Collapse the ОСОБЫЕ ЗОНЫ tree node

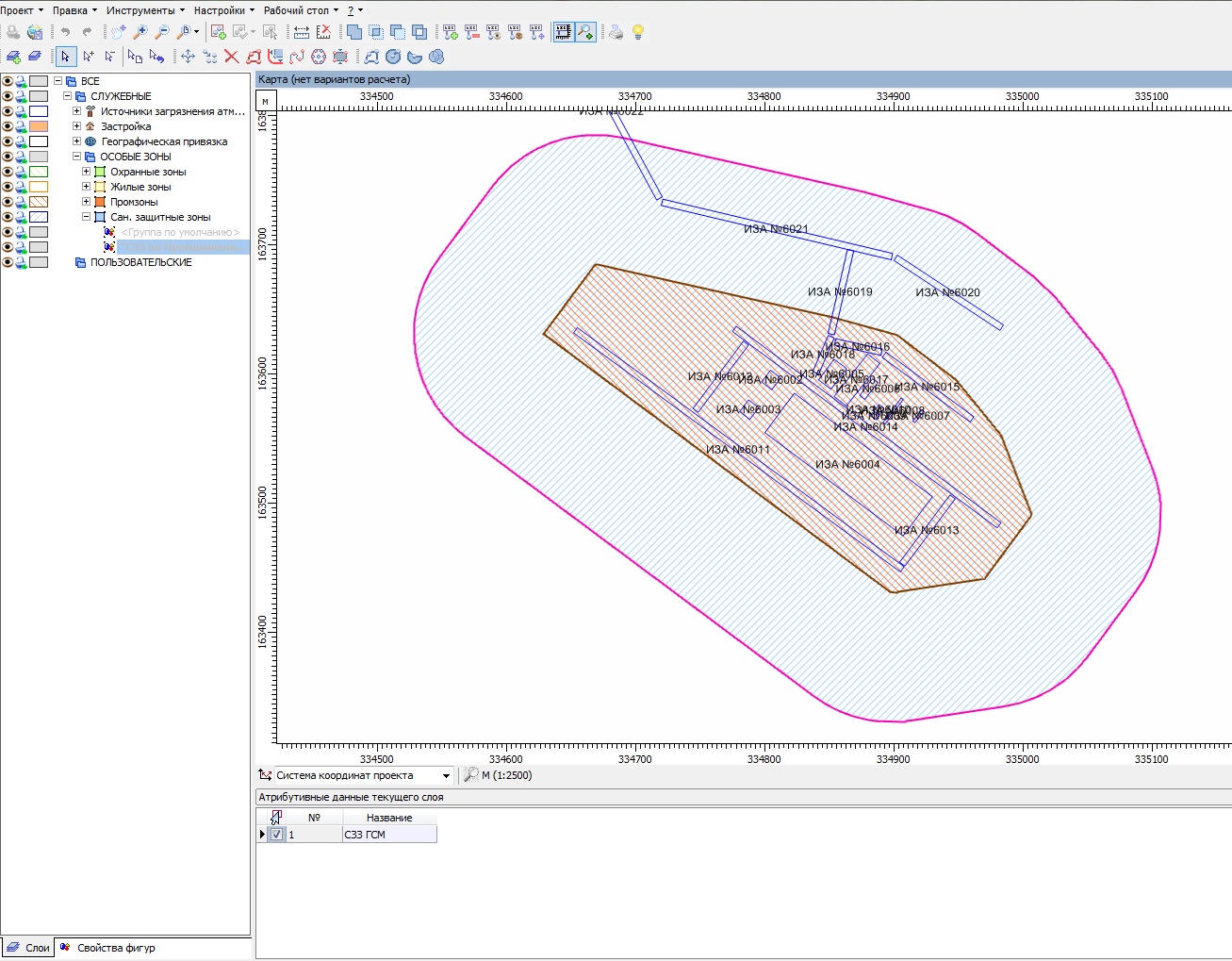tap(77, 157)
